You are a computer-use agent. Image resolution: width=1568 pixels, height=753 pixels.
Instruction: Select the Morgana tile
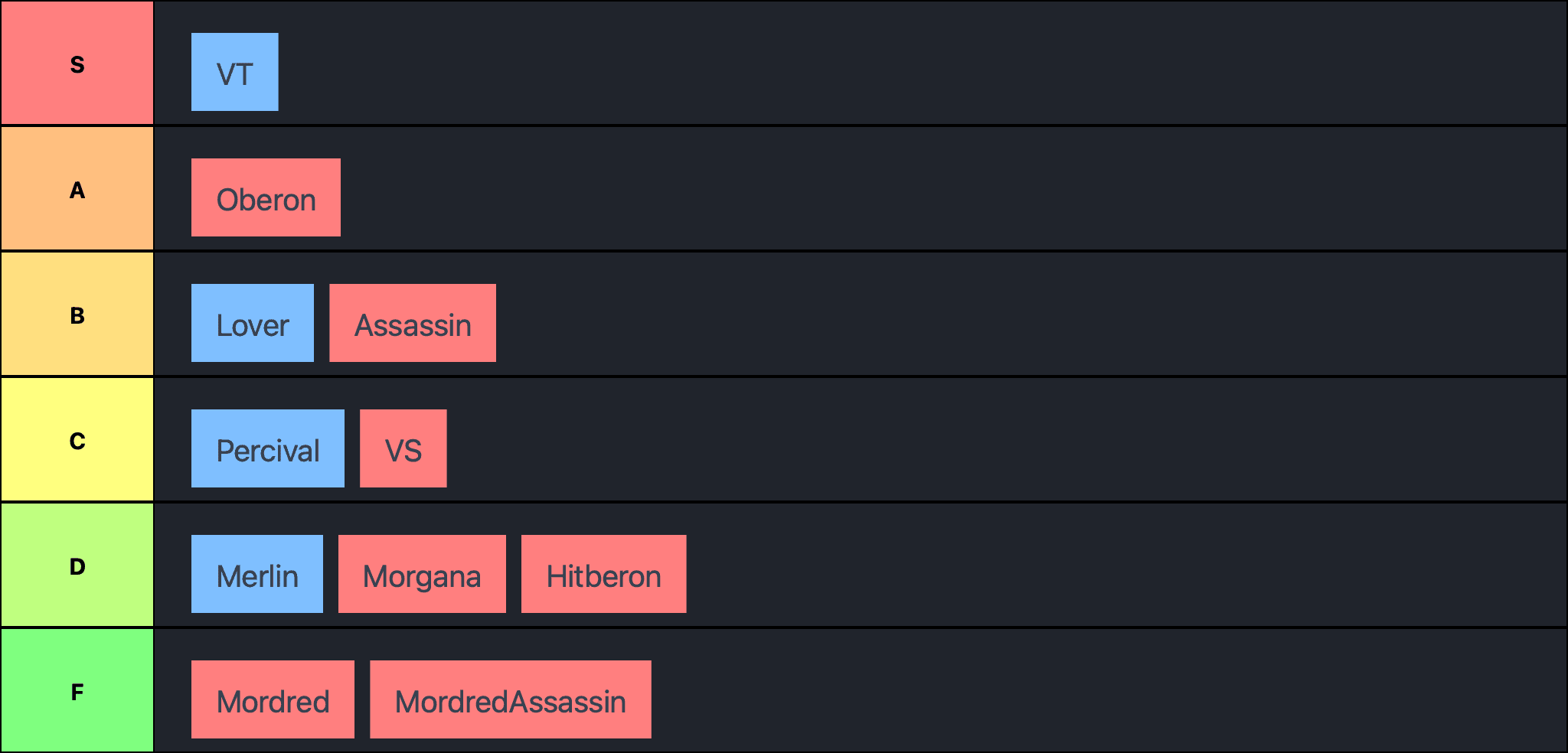coord(421,574)
